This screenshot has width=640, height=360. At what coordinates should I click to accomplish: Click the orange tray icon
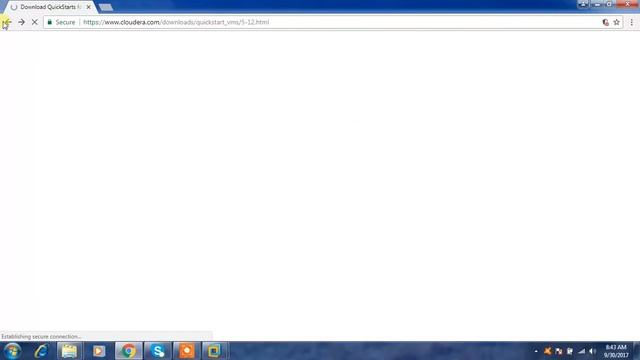point(547,351)
